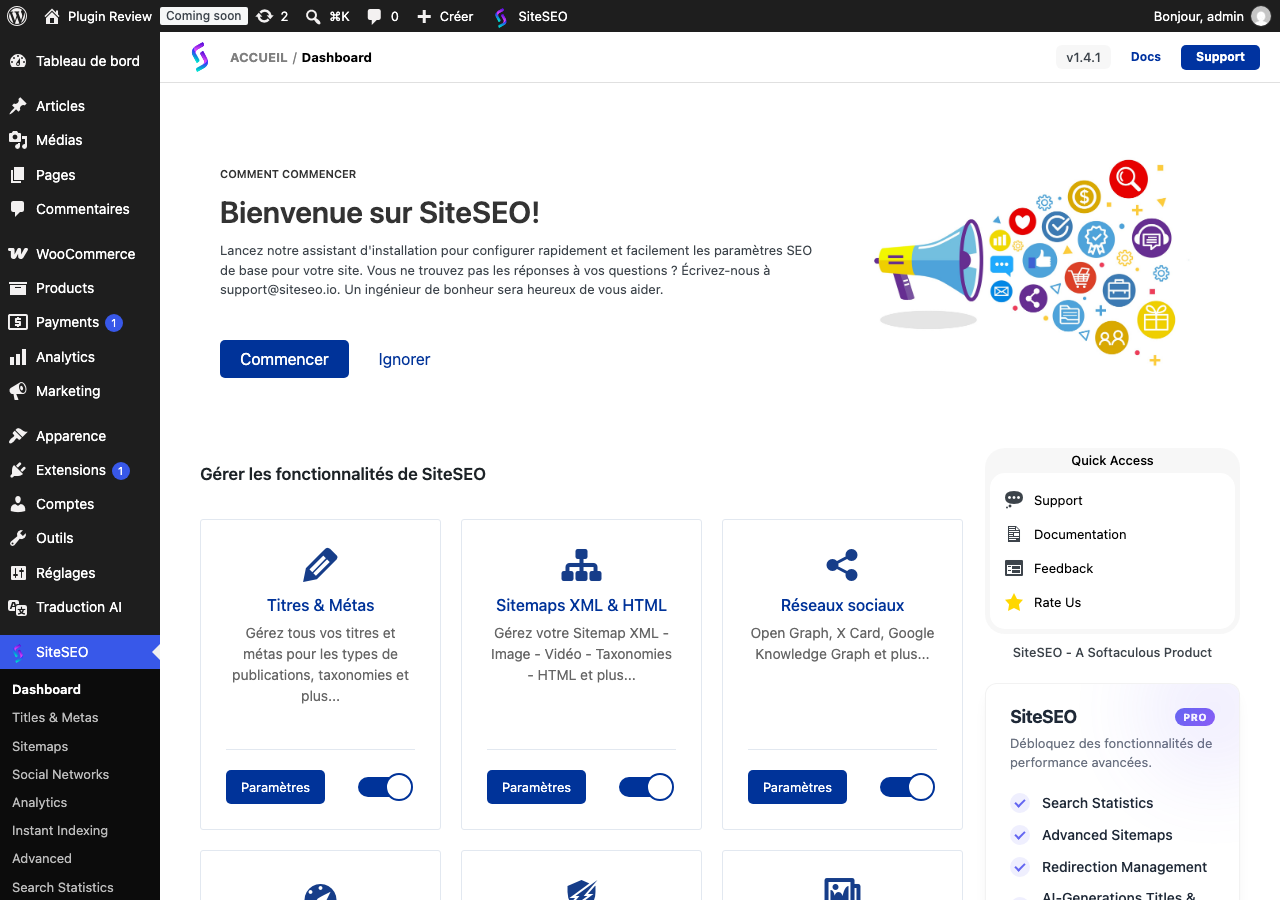Open Paramètres for Titres & Métas
The height and width of the screenshot is (900, 1280).
coord(275,787)
